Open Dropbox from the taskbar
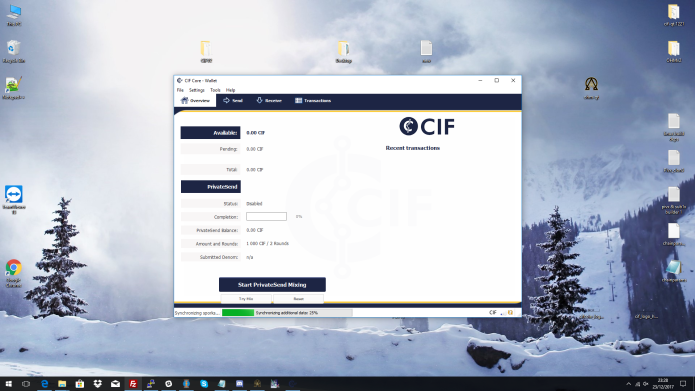Screen dimensions: 695x391 (x=98, y=384)
